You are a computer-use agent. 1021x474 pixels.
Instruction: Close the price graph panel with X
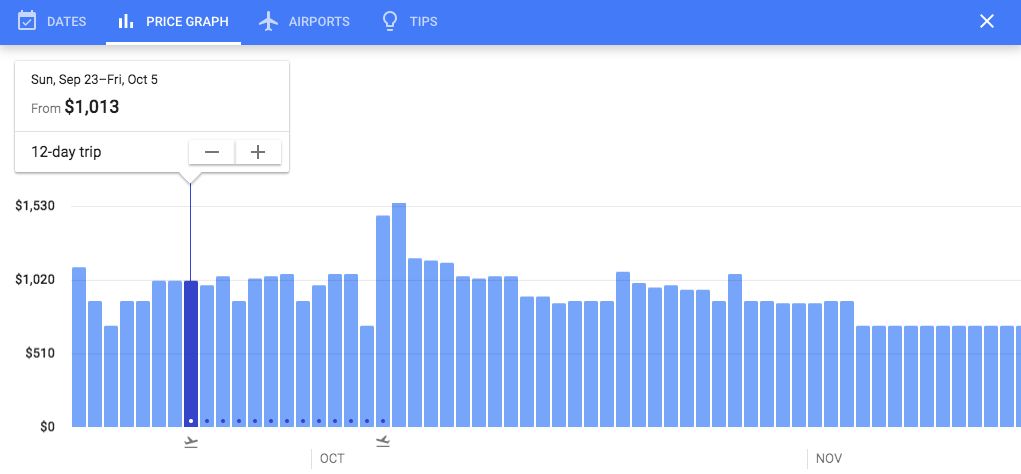[987, 21]
